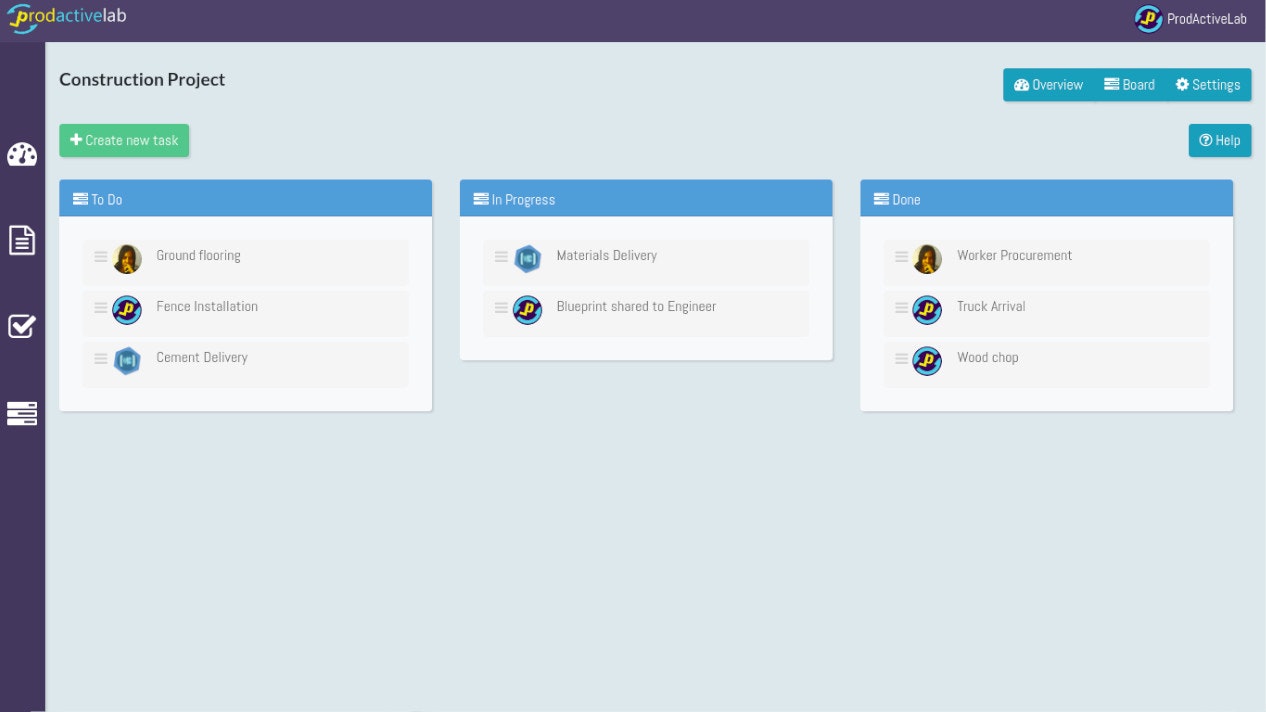Click the Create new task button
Image resolution: width=1266 pixels, height=712 pixels.
click(124, 140)
